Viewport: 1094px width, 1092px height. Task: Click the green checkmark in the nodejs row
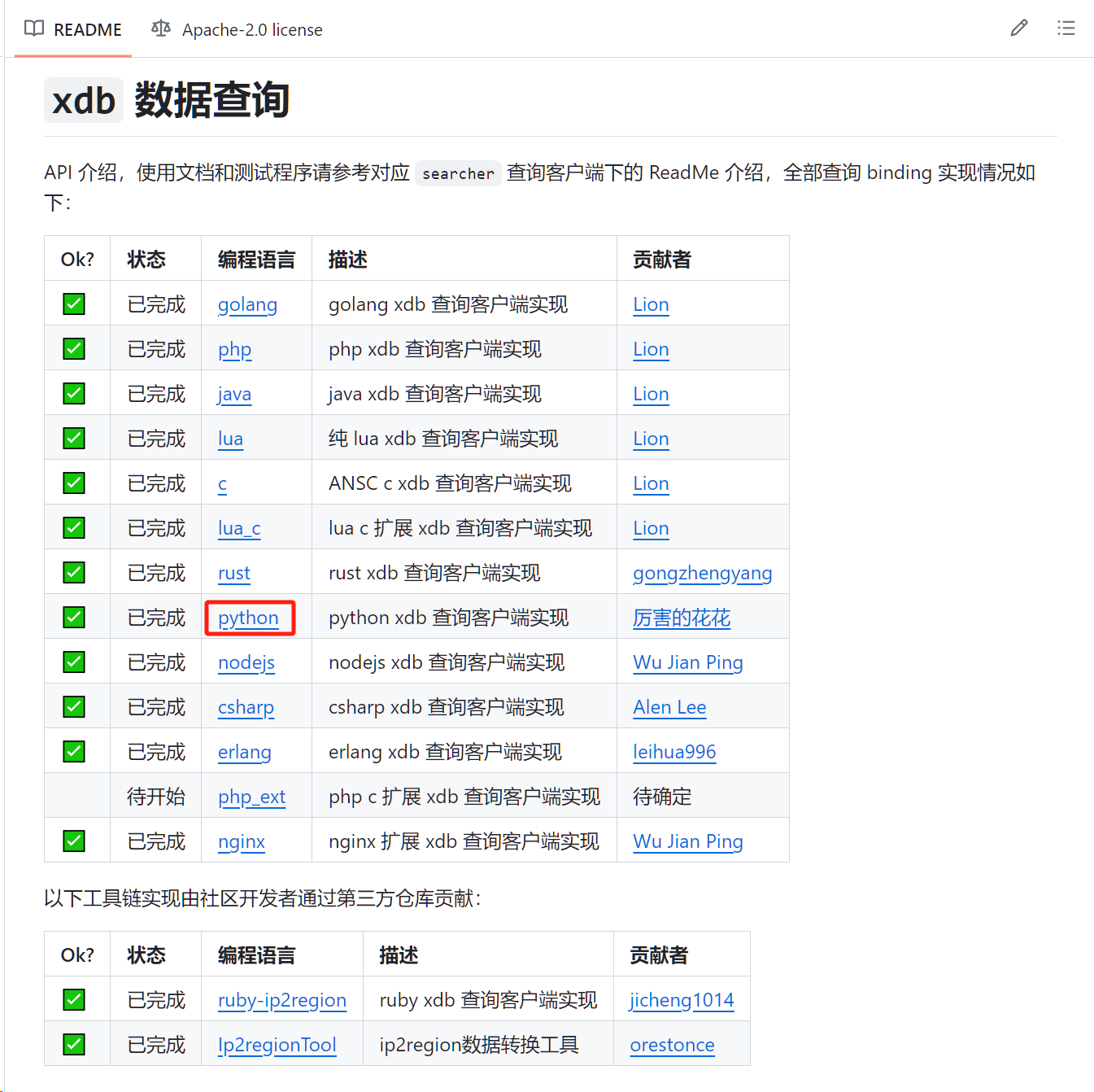click(74, 662)
